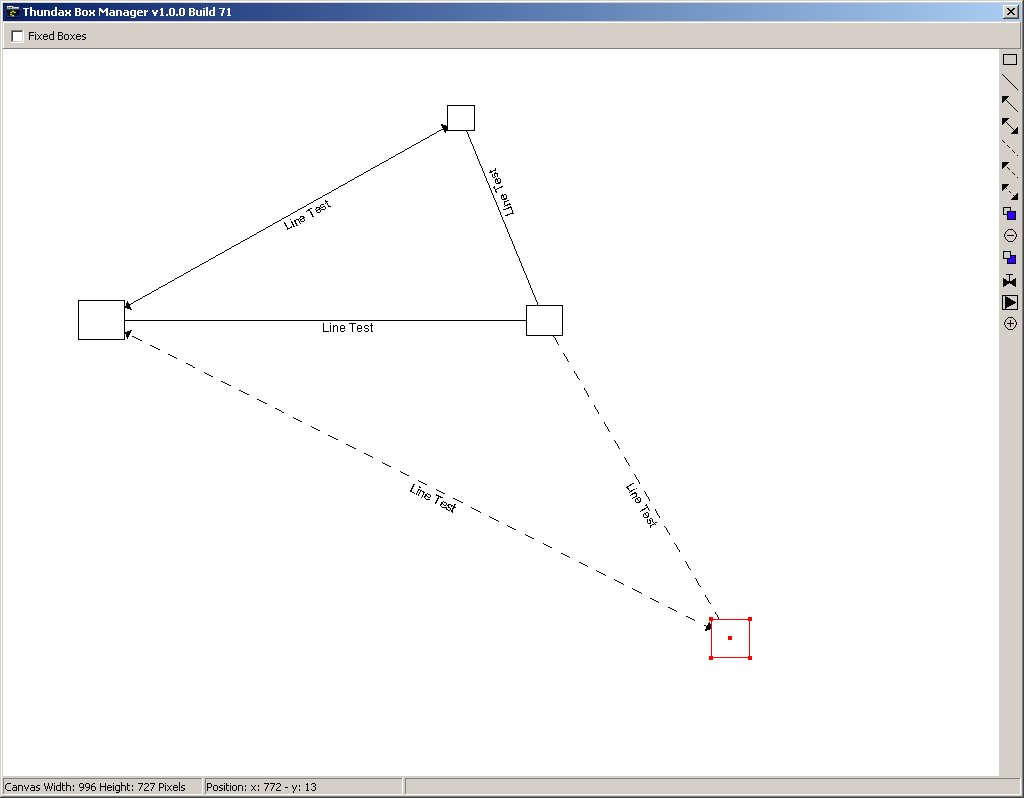The width and height of the screenshot is (1024, 798).
Task: Click the circled minus icon
Action: click(x=1010, y=236)
